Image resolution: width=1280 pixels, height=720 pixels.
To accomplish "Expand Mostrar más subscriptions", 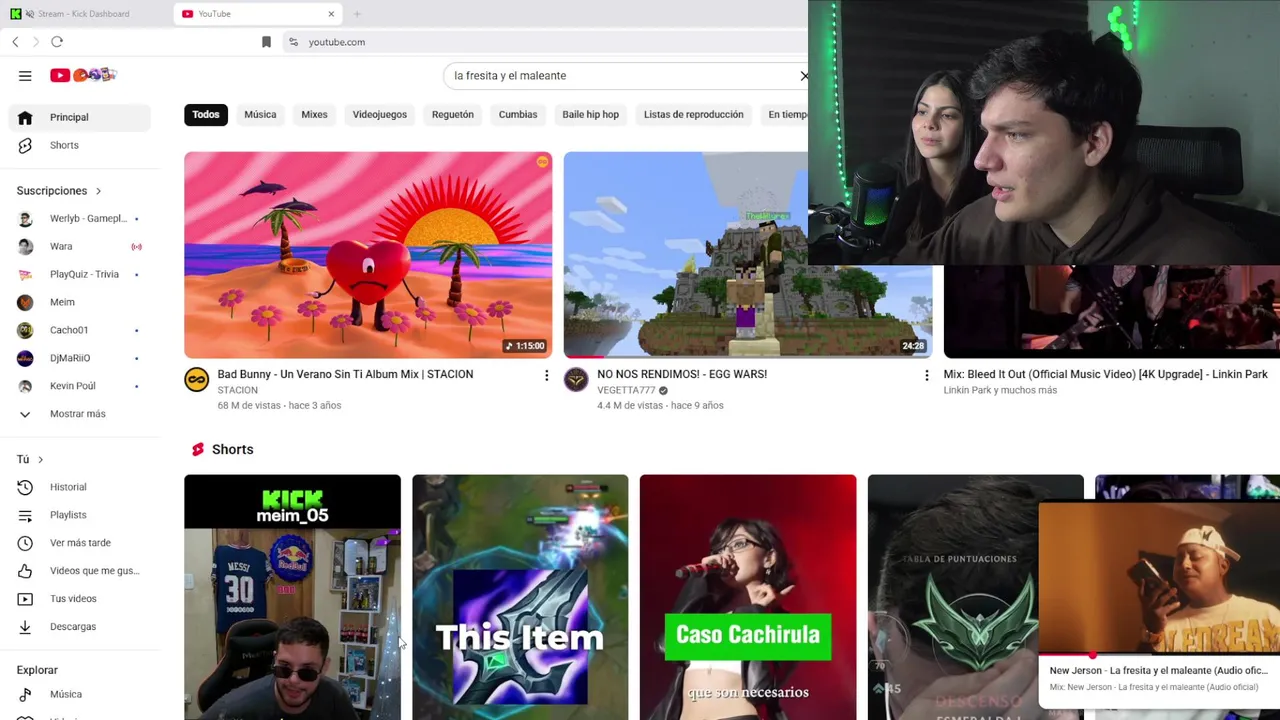I will (80, 414).
